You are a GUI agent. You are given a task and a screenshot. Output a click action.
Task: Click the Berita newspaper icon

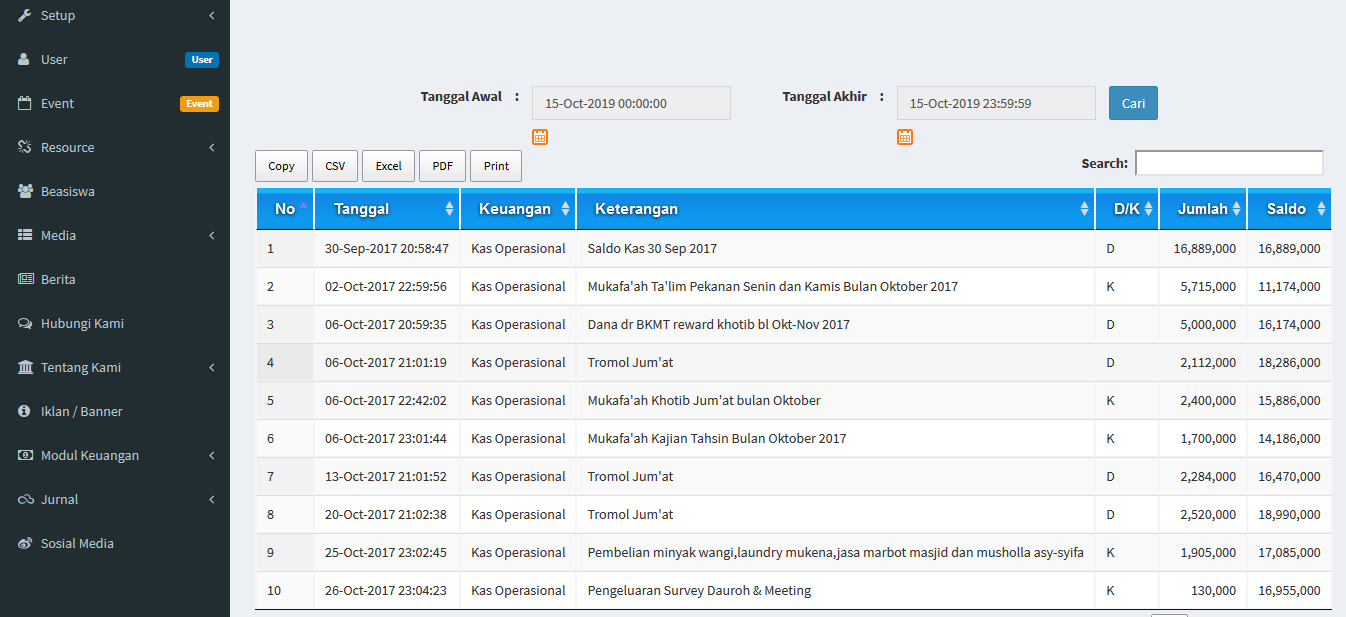pos(26,279)
